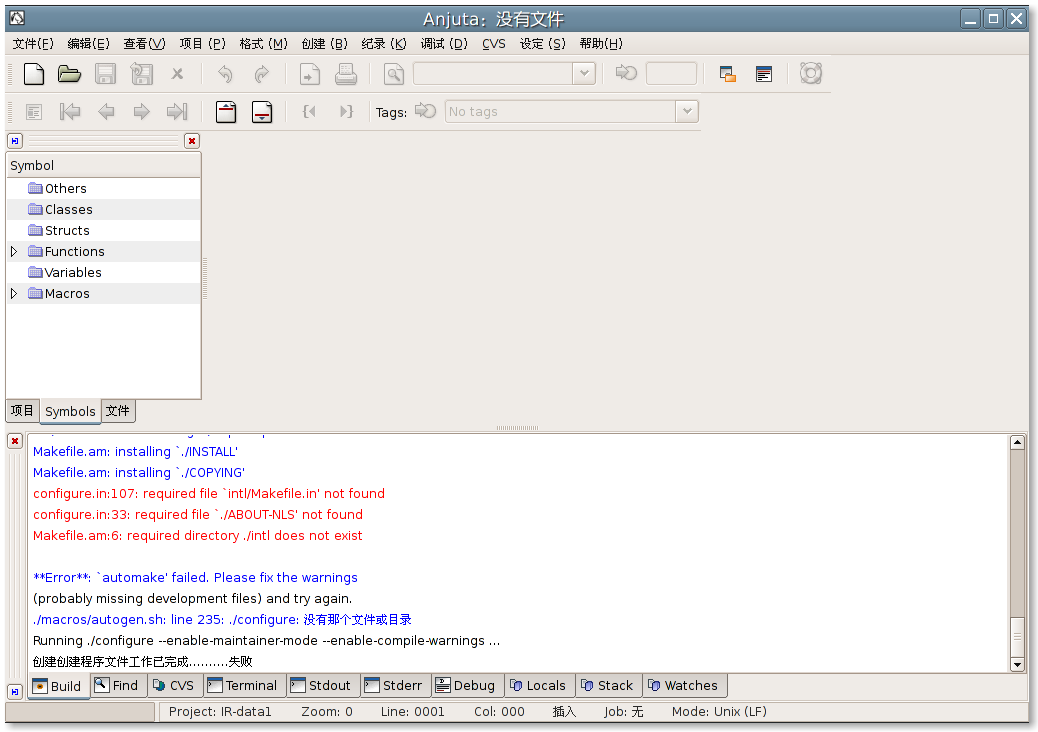Click the Close file X toolbar icon

tap(177, 73)
